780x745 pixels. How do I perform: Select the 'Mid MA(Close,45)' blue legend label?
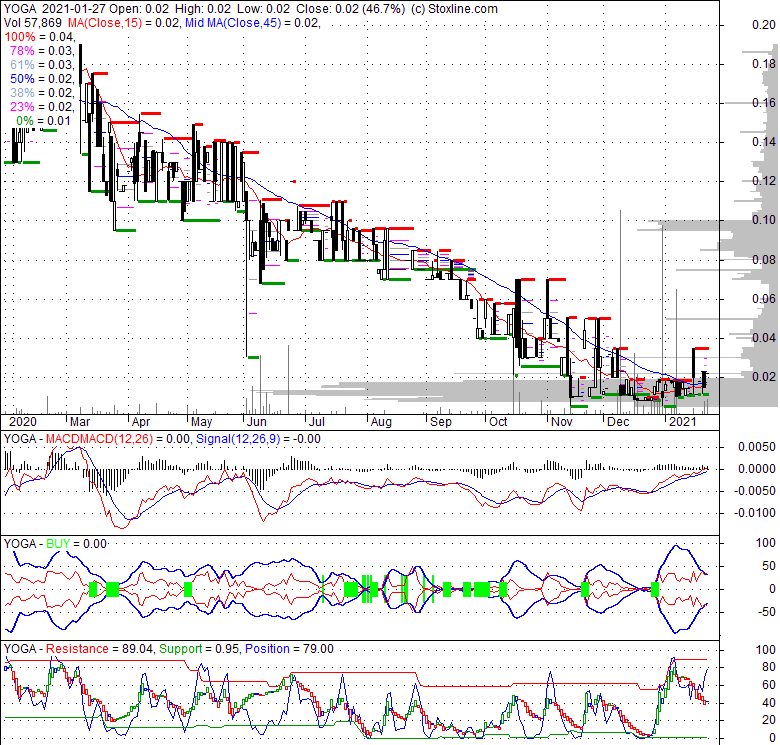tap(234, 23)
